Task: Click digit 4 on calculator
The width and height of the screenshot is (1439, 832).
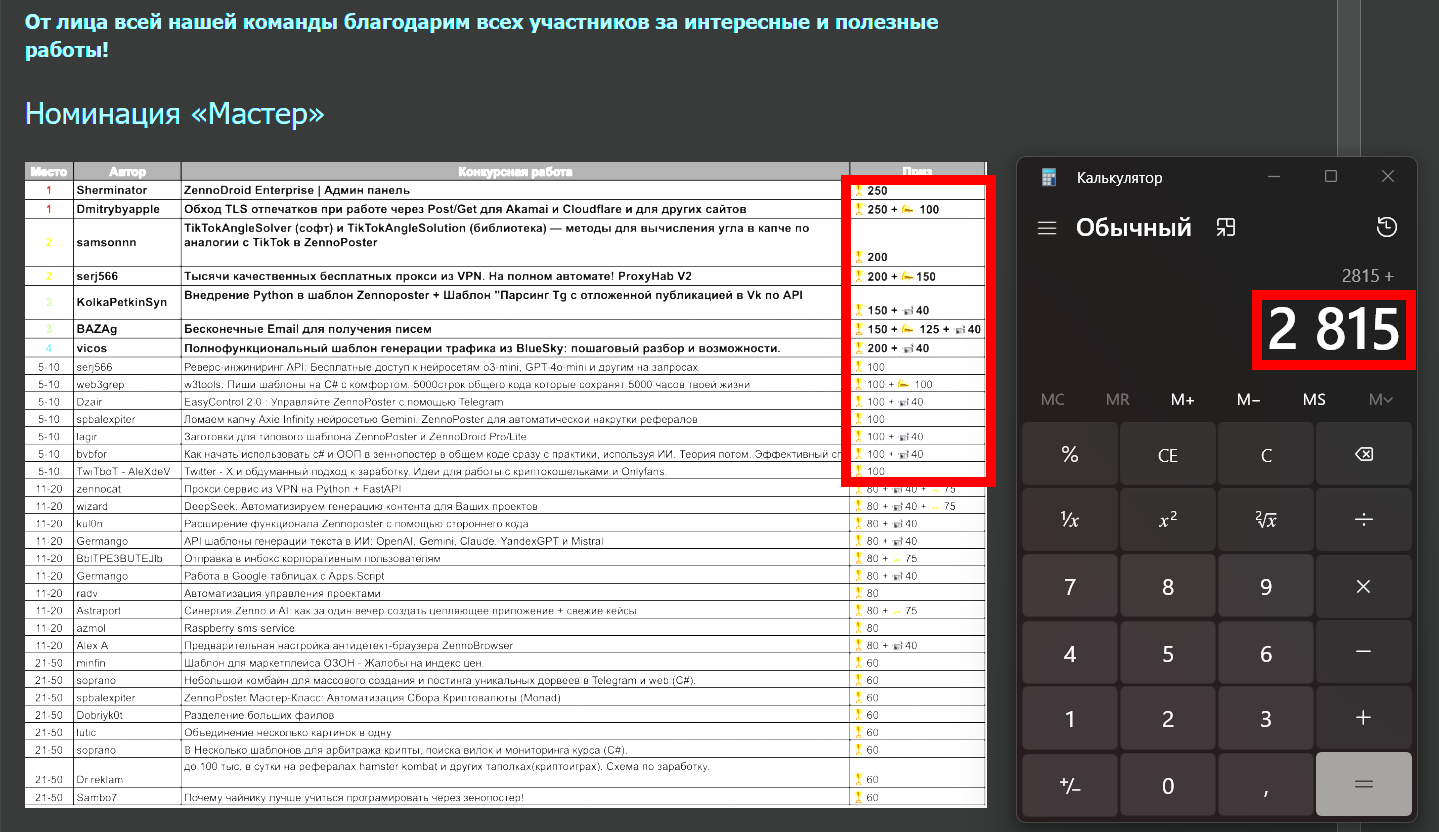Action: coord(1069,652)
